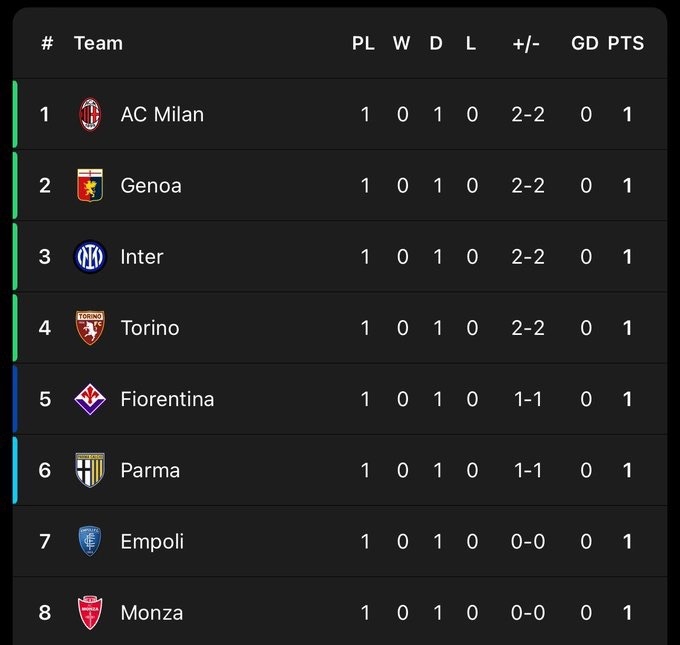Select the Fiorentina purple crest
The height and width of the screenshot is (645, 680).
point(91,399)
